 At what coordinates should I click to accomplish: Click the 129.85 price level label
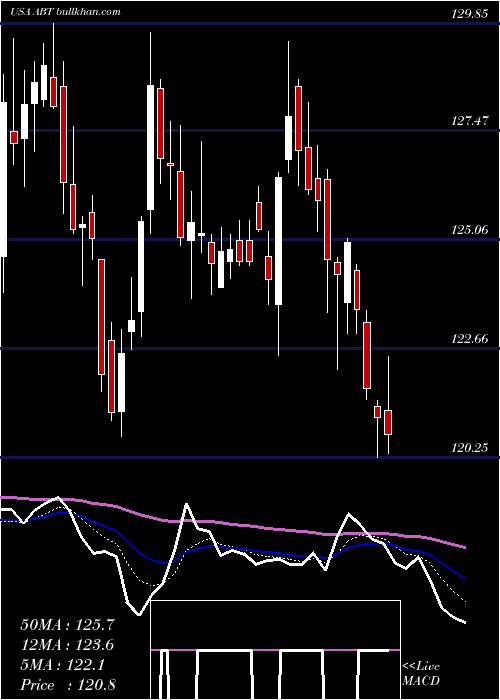469,13
